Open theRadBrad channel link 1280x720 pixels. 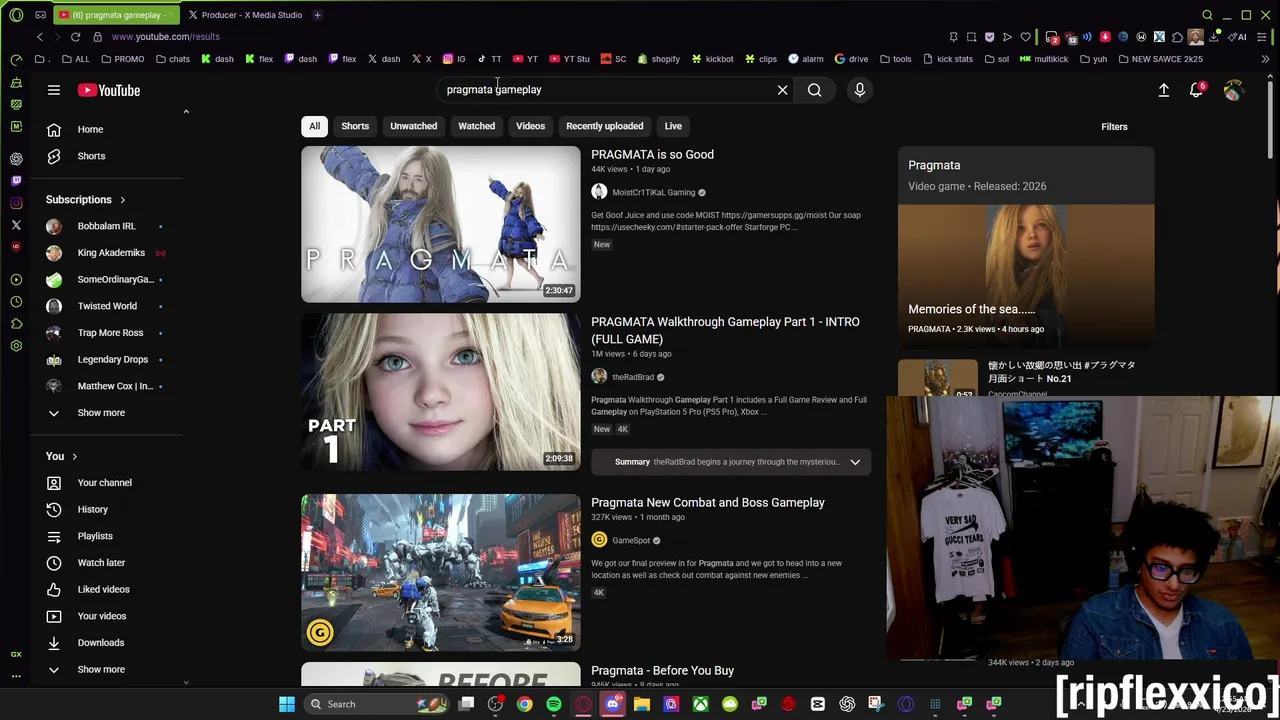(x=633, y=377)
